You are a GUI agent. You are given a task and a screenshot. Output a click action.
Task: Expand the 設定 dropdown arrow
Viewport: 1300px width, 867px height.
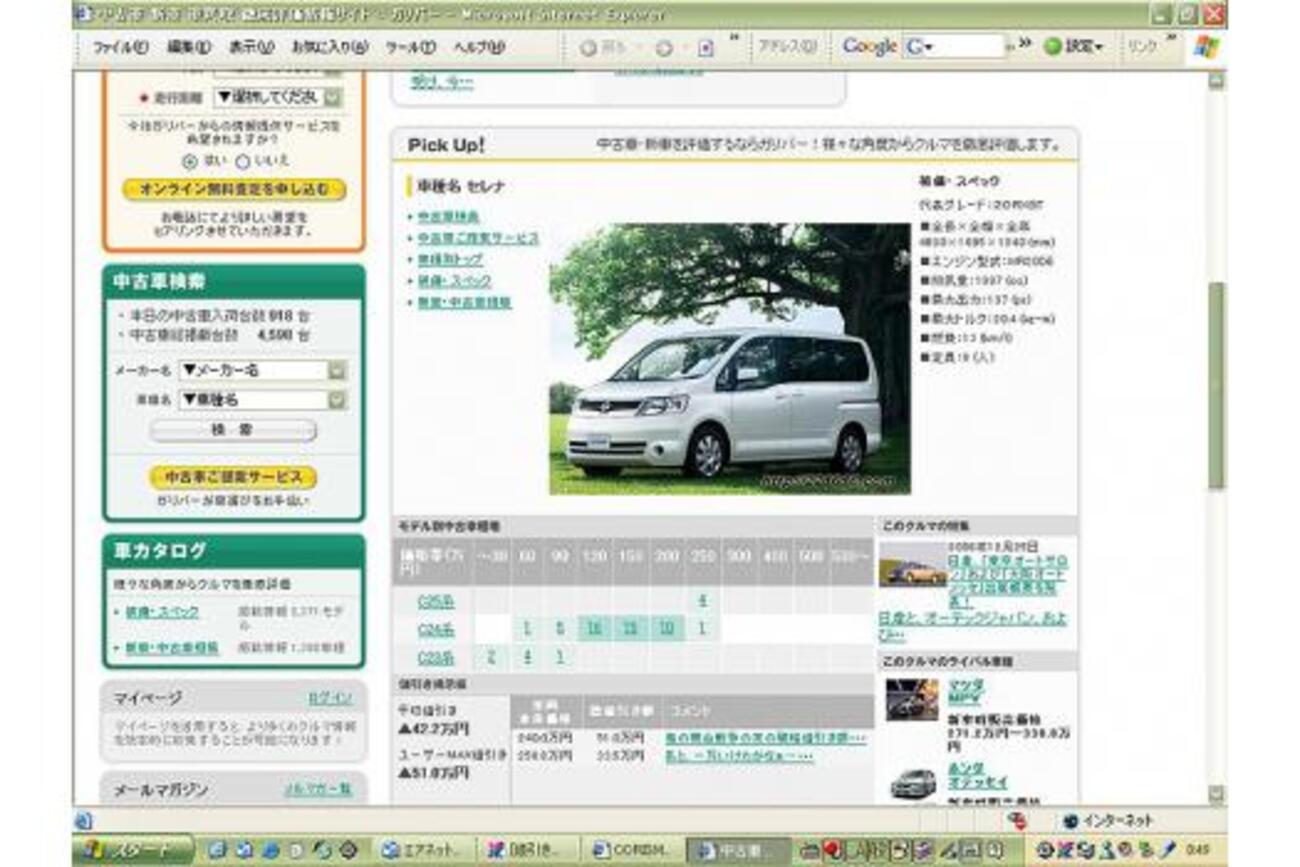click(x=1099, y=48)
